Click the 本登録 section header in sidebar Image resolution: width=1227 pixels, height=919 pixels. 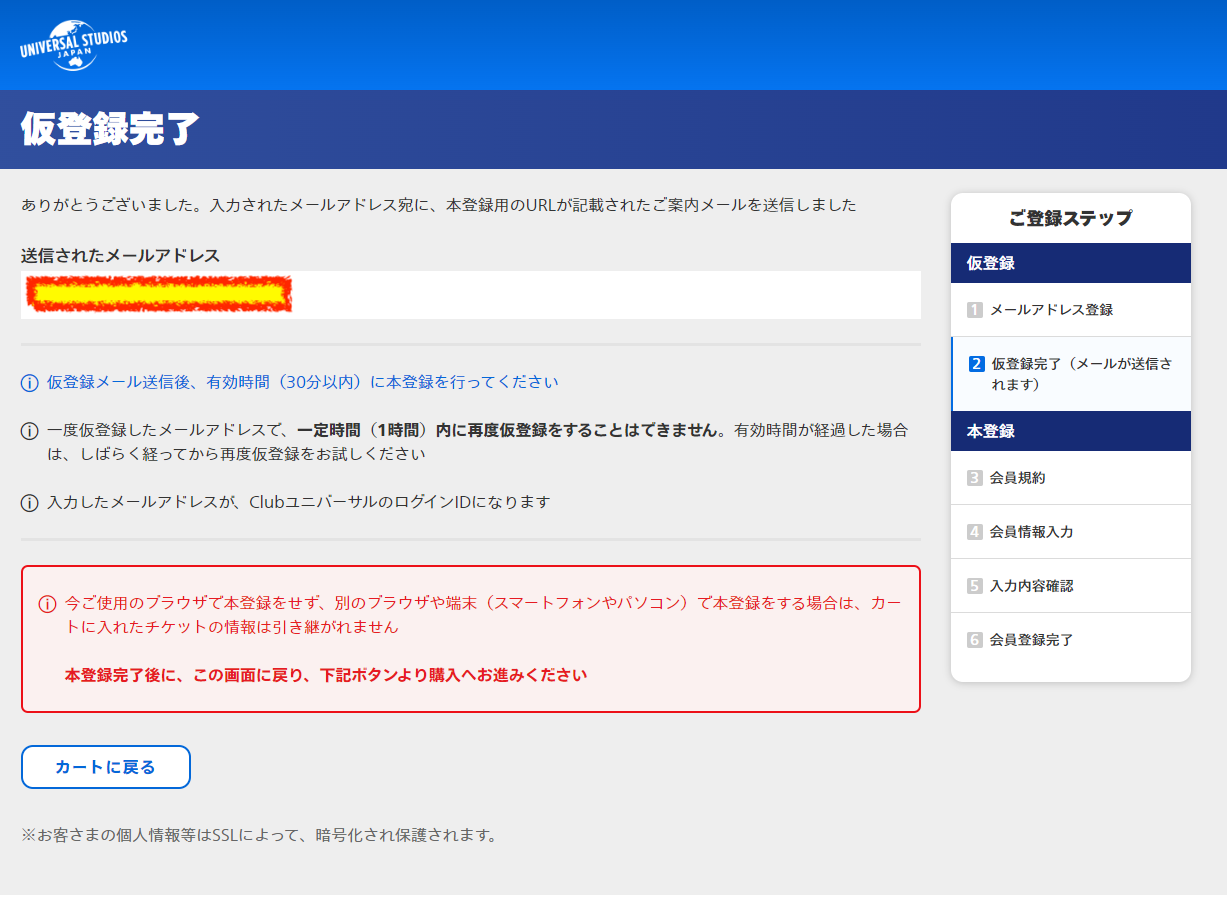pyautogui.click(x=1071, y=431)
